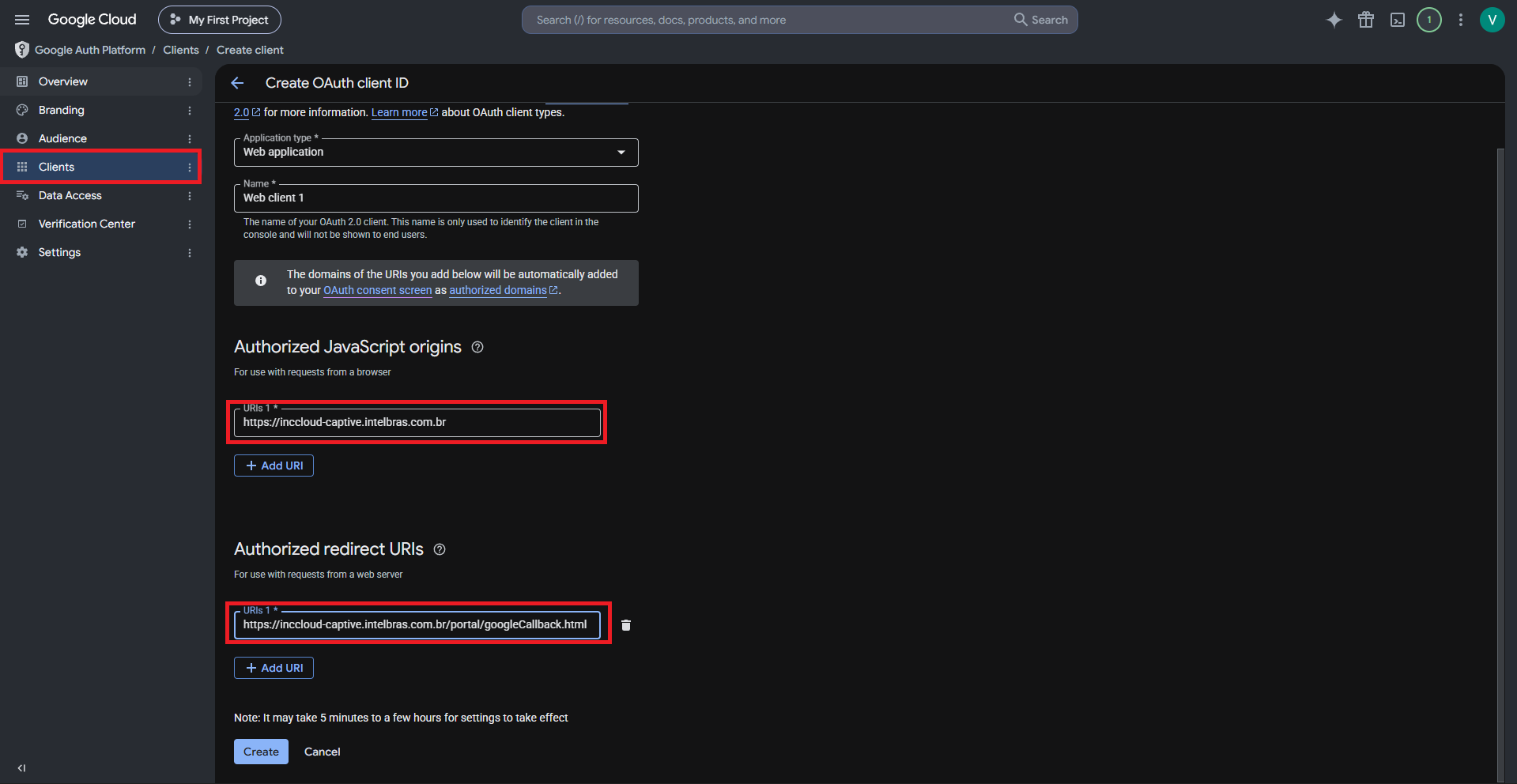Open more options for Clients
The image size is (1517, 784).
click(x=190, y=167)
